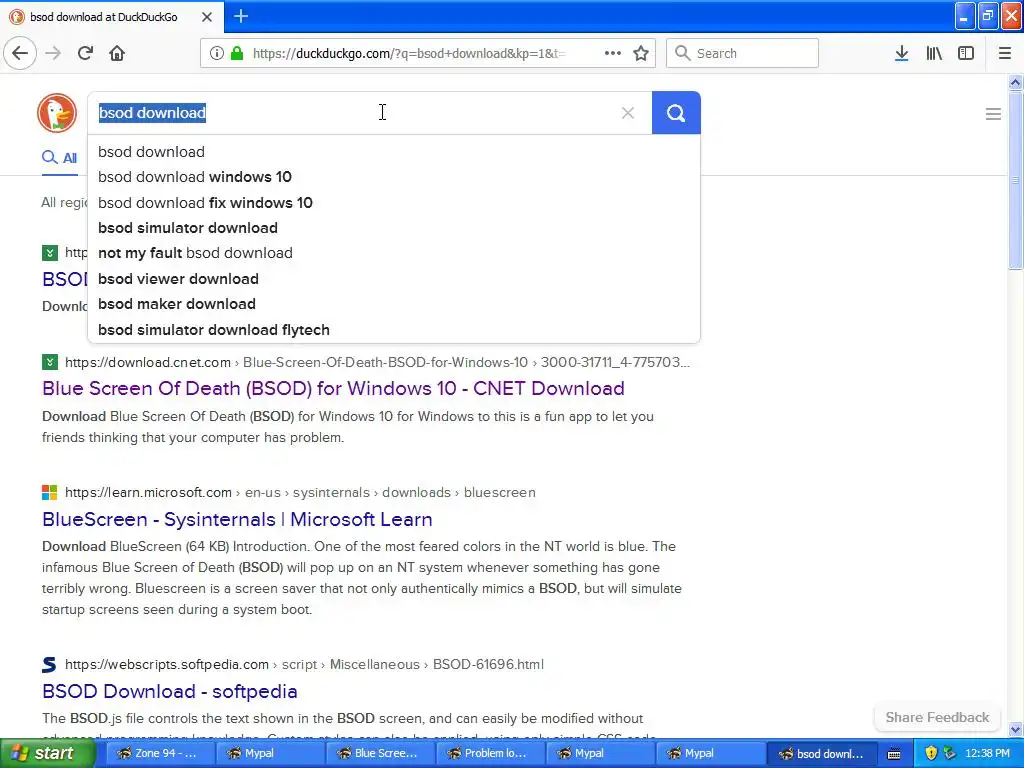The height and width of the screenshot is (768, 1024).
Task: Focus the browser address bar URL
Action: point(409,54)
